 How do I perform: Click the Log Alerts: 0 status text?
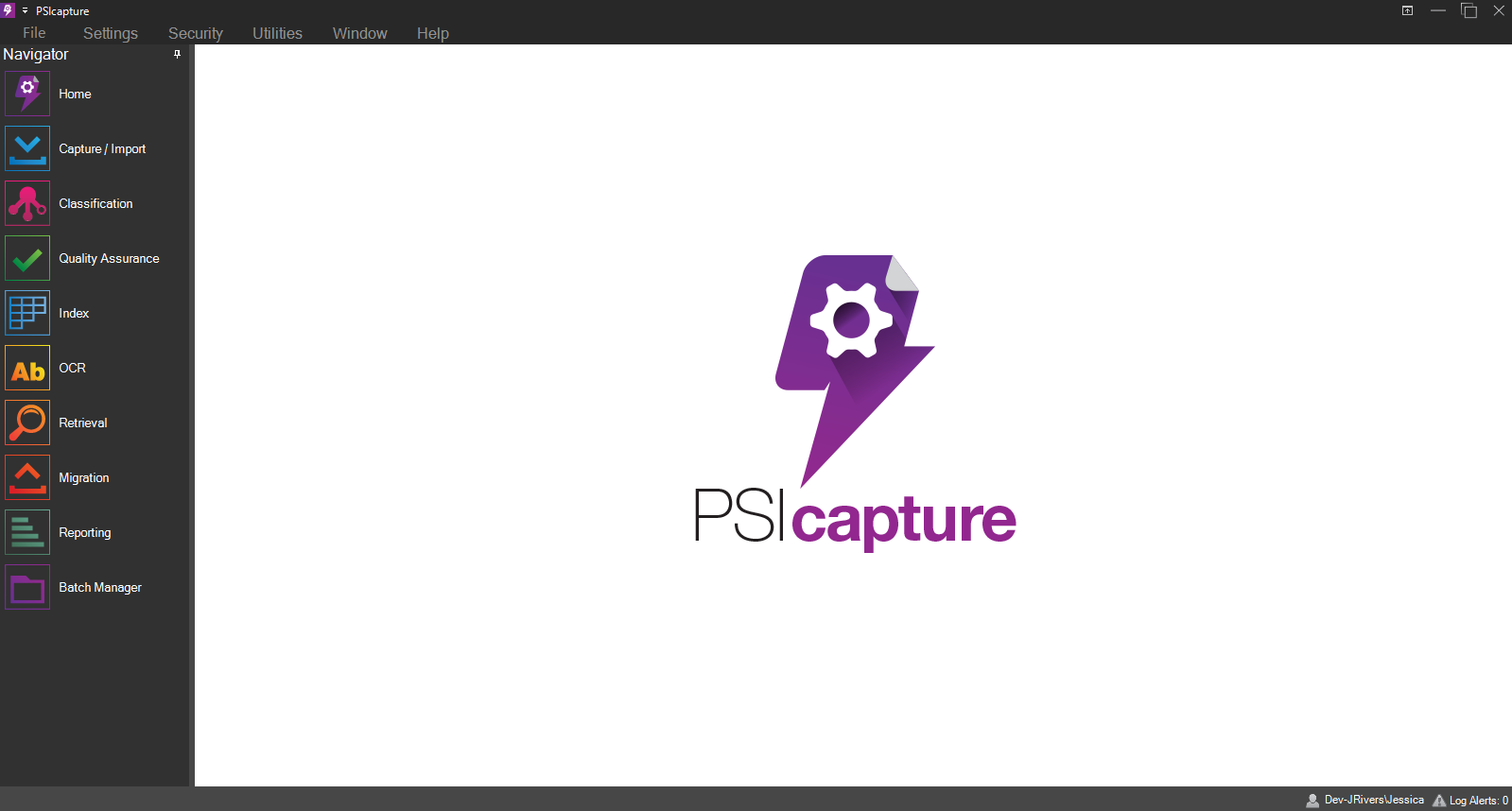tap(1479, 801)
